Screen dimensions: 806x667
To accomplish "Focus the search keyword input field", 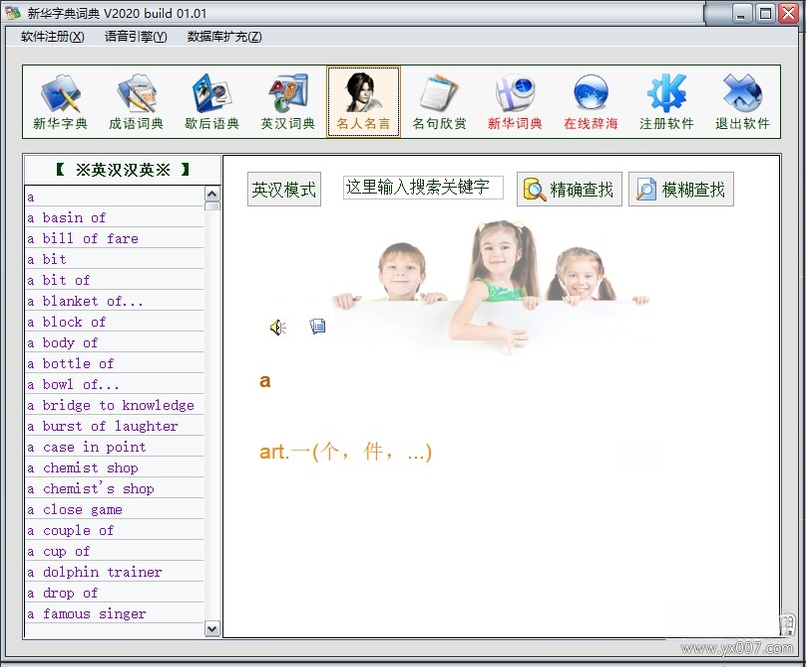I will click(423, 187).
